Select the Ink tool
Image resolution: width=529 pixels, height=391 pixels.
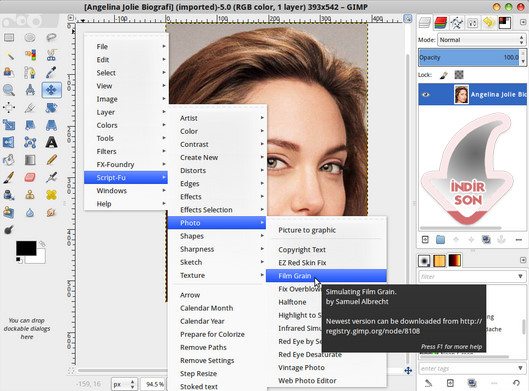[x=9, y=195]
